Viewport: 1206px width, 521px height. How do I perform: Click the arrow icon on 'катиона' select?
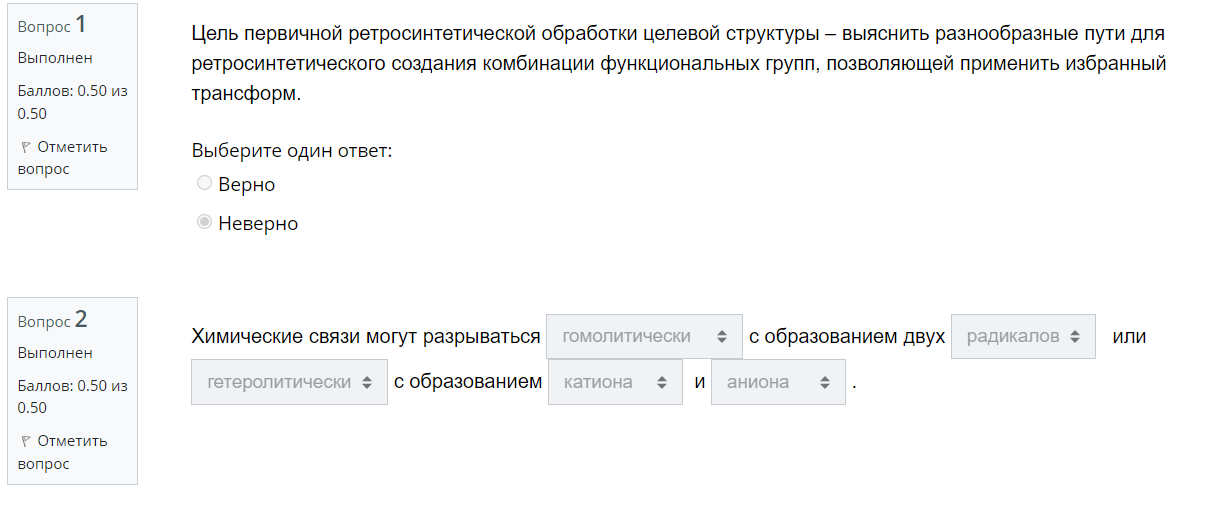pyautogui.click(x=662, y=383)
